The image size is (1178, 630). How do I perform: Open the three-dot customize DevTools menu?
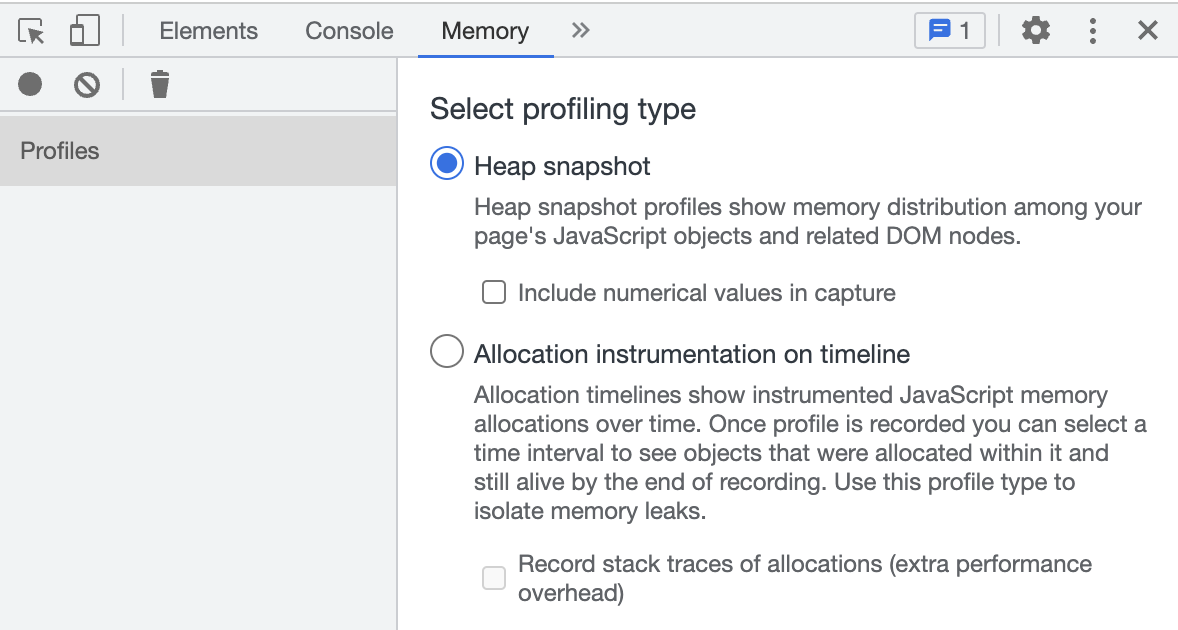tap(1093, 31)
